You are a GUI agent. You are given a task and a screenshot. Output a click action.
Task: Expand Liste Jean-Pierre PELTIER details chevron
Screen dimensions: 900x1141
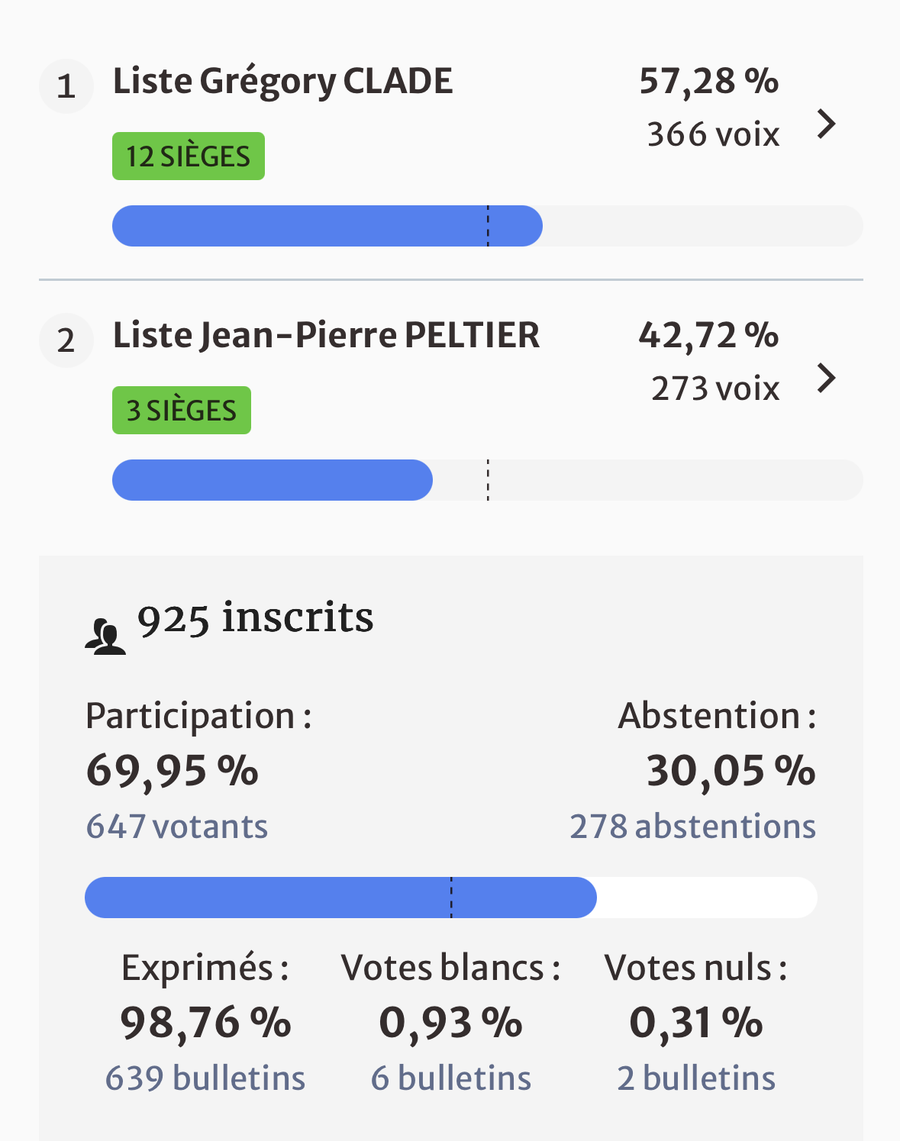point(825,379)
